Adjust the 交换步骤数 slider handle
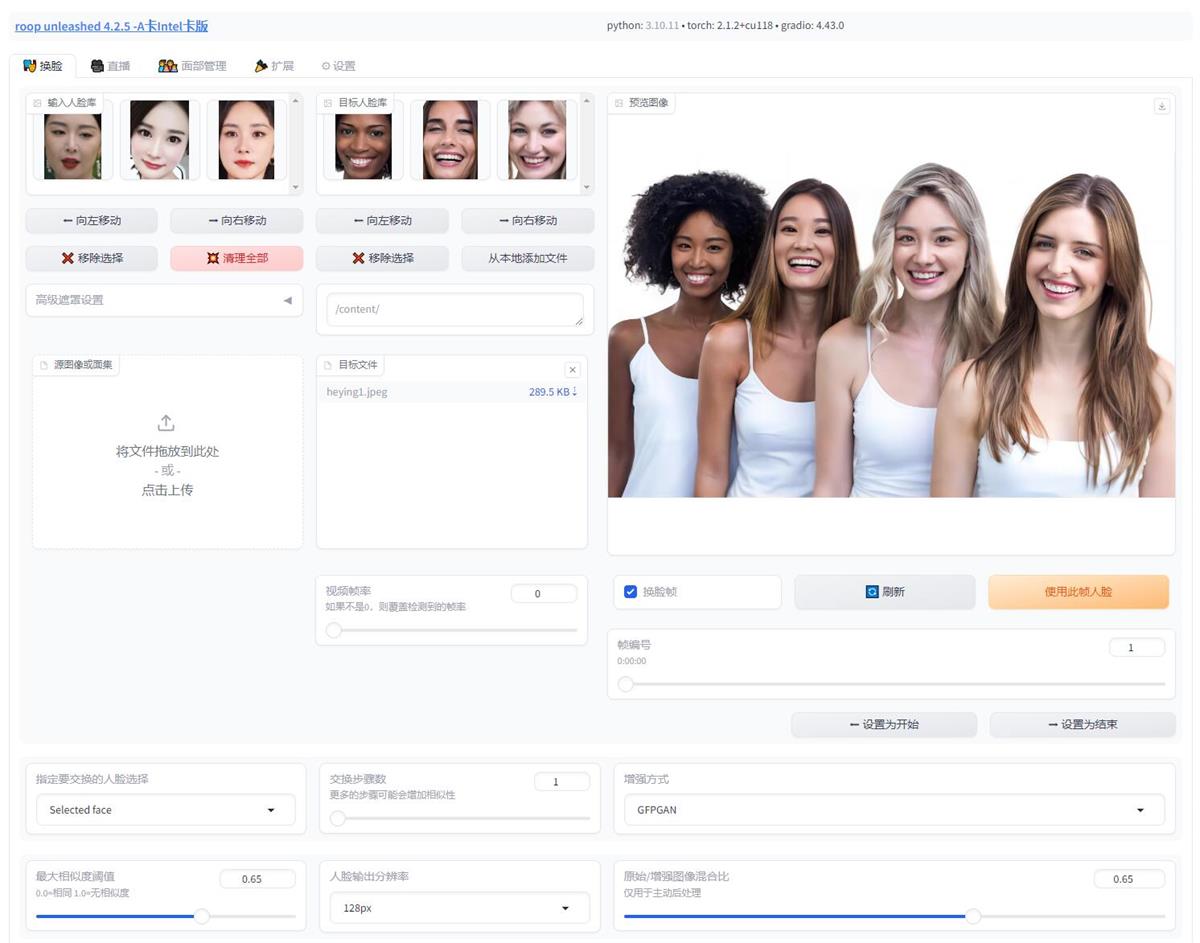Screen dimensions: 1200x943 [x=338, y=818]
